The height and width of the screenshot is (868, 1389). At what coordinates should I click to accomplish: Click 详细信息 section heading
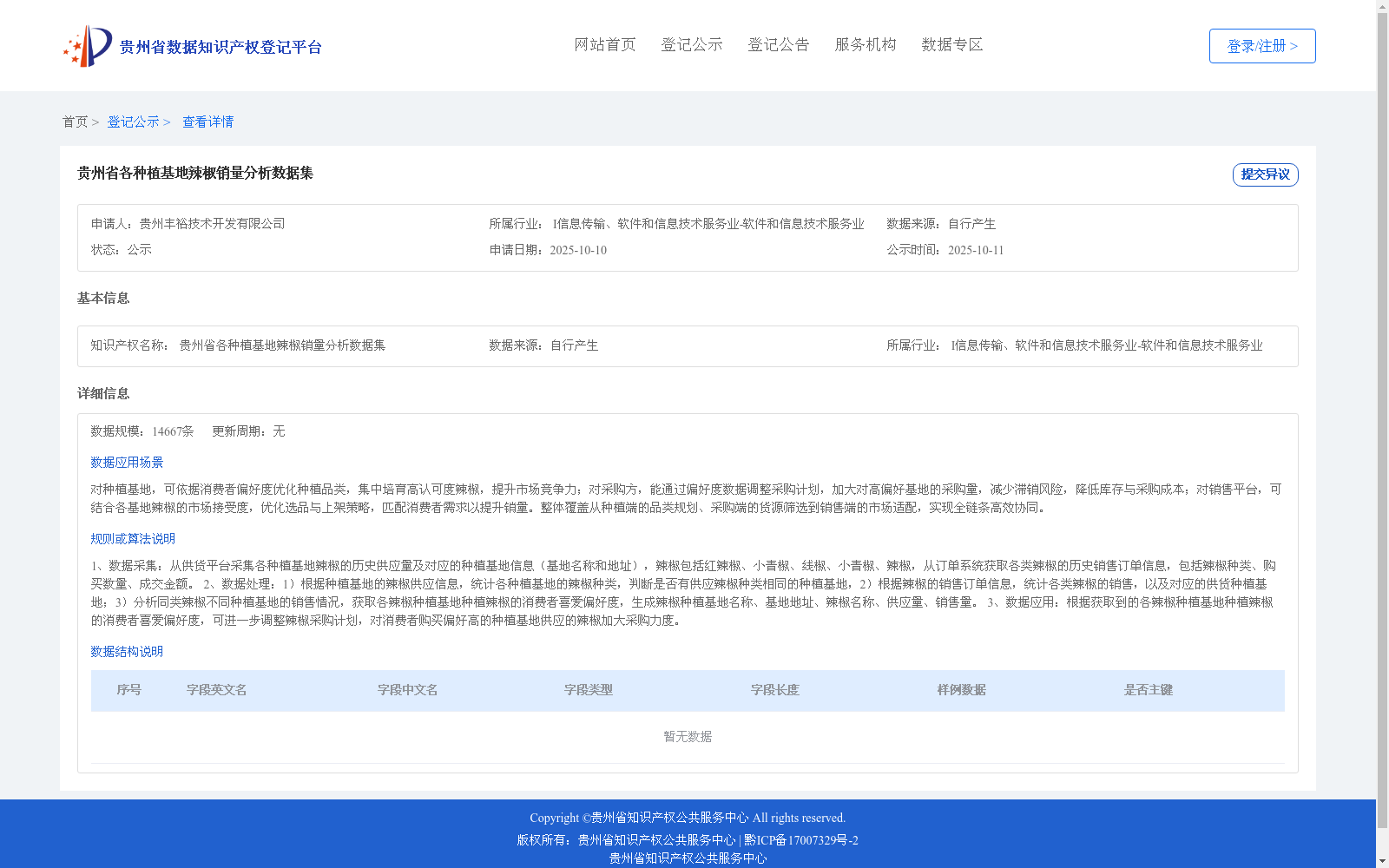tap(103, 394)
